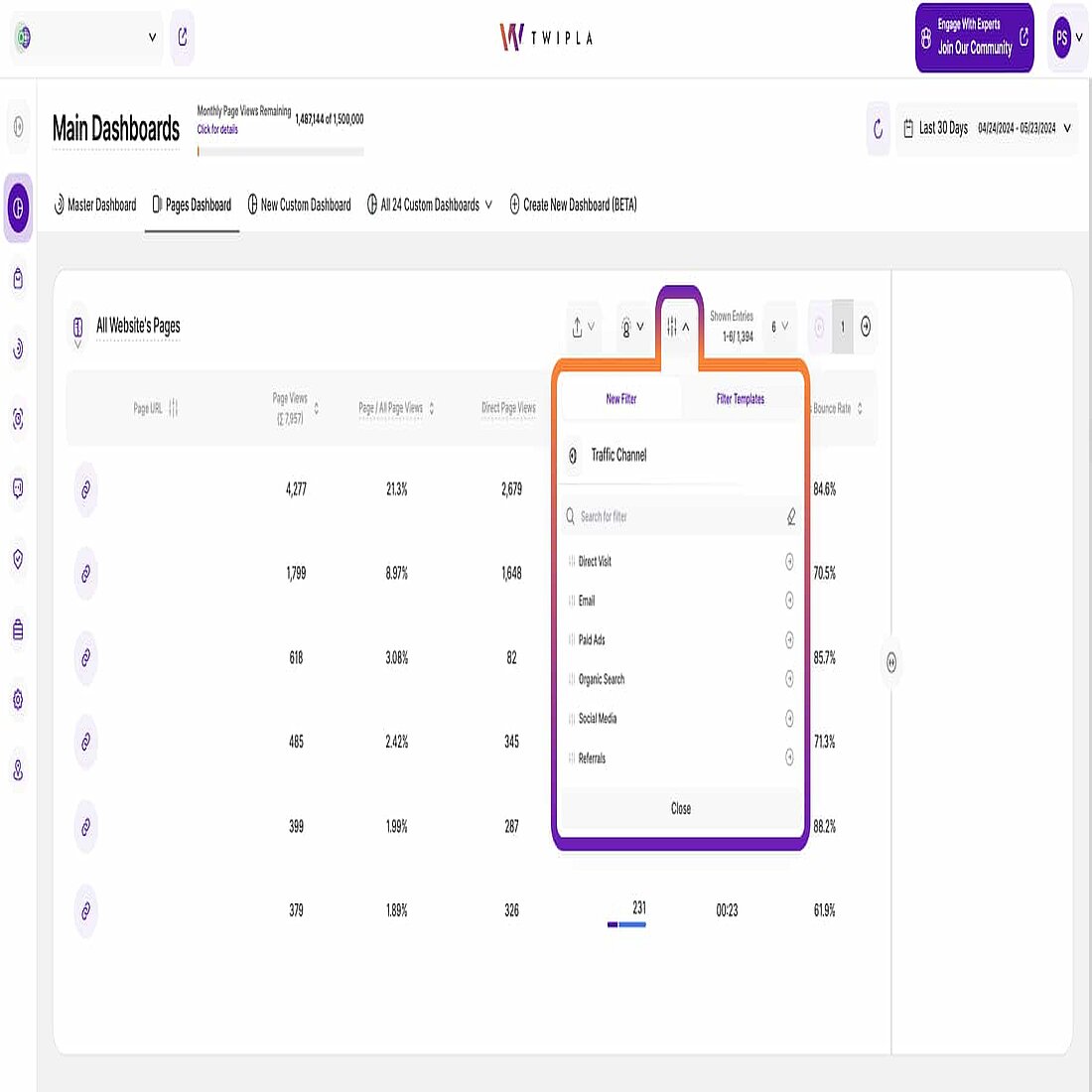
Task: Open the Last 30 Days date range picker
Action: (986, 128)
